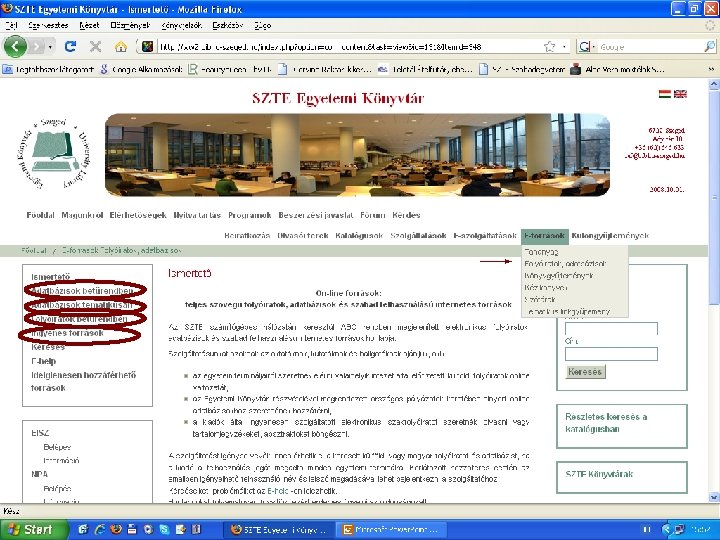The image size is (720, 540).
Task: Open the Nézet menu
Action: tap(89, 26)
